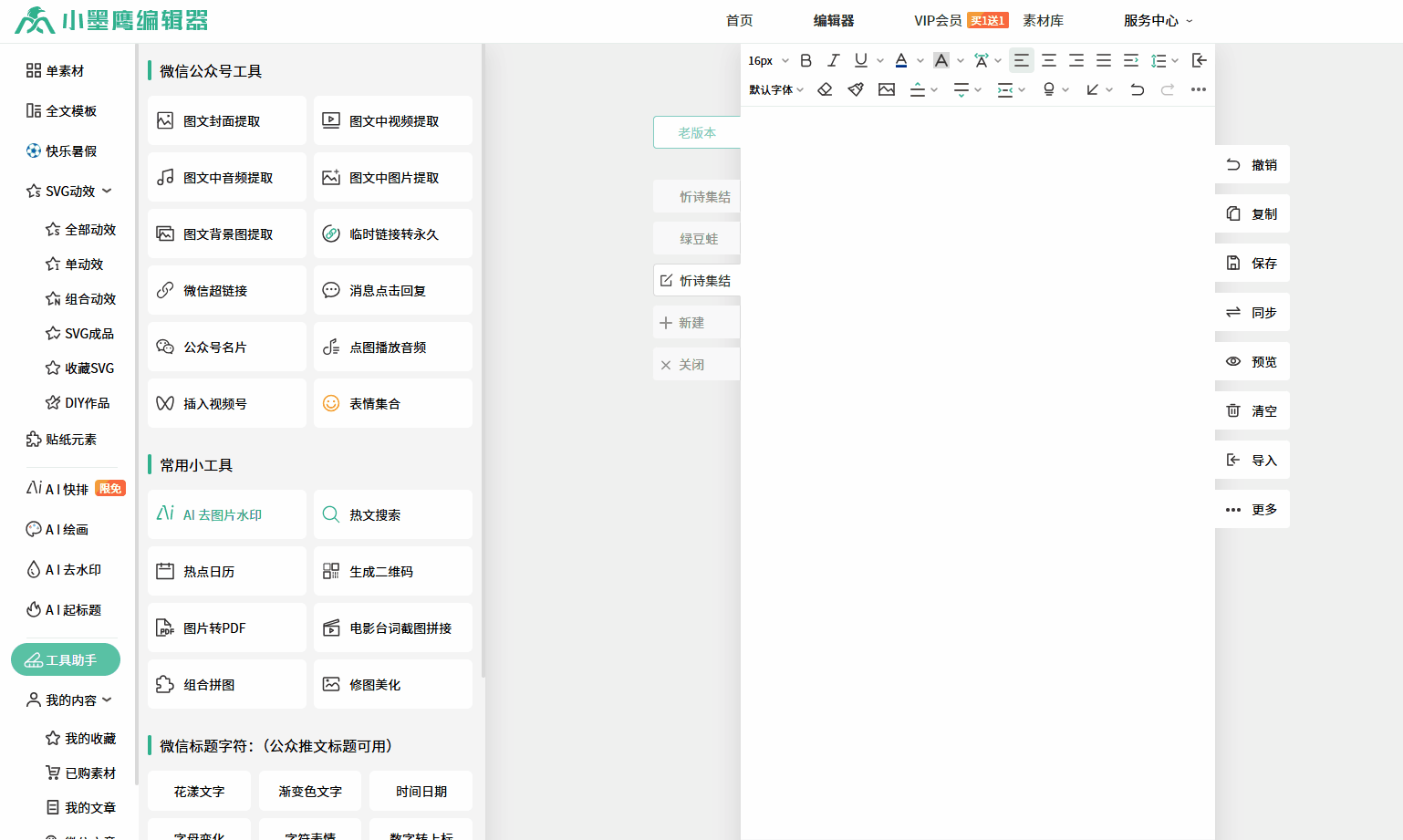The image size is (1403, 840).
Task: Open the font color dropdown arrow
Action: coord(920,61)
